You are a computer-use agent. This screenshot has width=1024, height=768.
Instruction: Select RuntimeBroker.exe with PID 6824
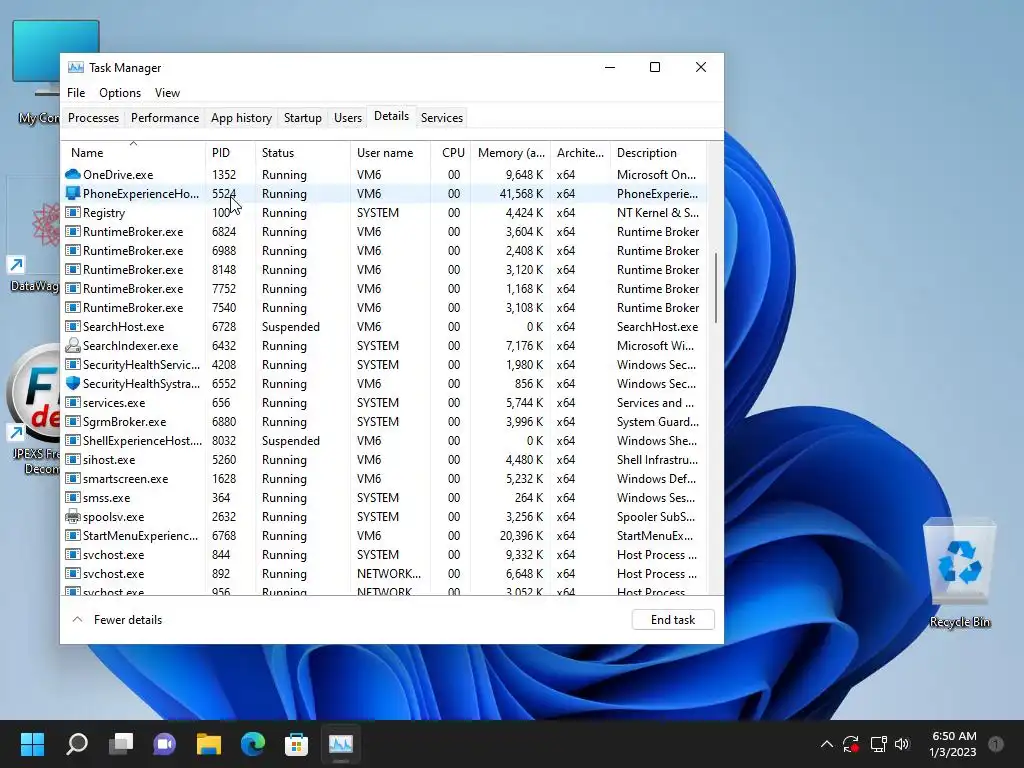384,231
